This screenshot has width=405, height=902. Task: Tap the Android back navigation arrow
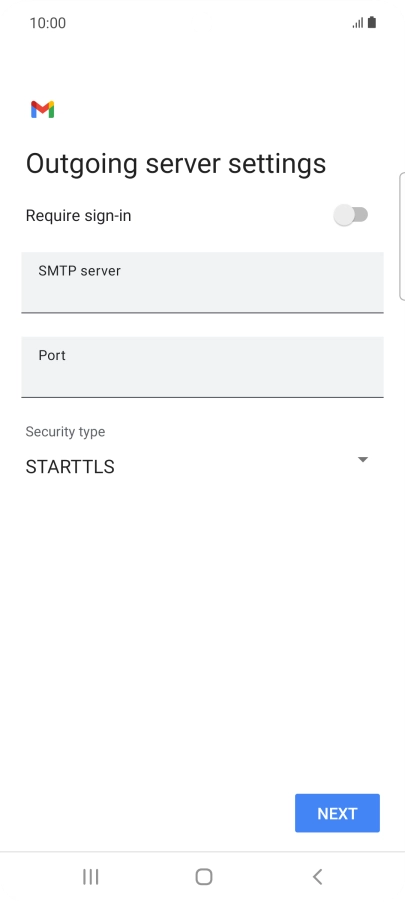tap(317, 877)
